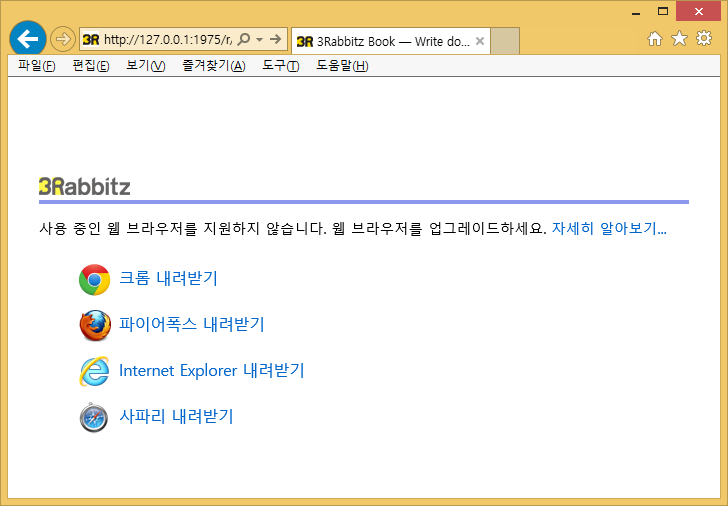Open Favorites with the star icon
The width and height of the screenshot is (728, 506).
coord(679,39)
